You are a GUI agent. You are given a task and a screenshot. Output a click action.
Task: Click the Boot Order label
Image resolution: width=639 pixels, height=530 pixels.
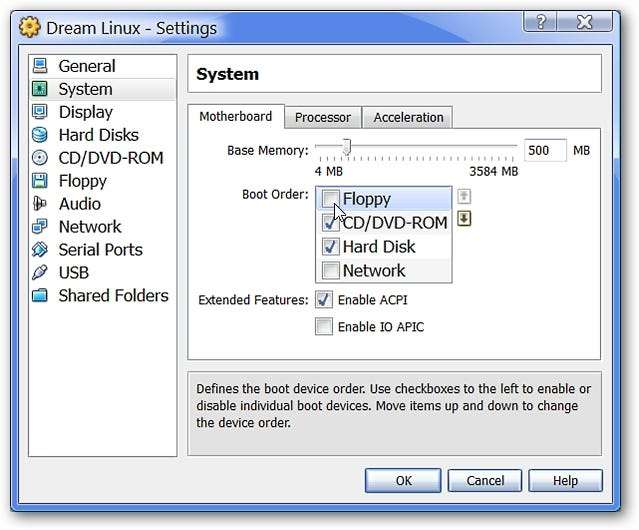coord(275,194)
